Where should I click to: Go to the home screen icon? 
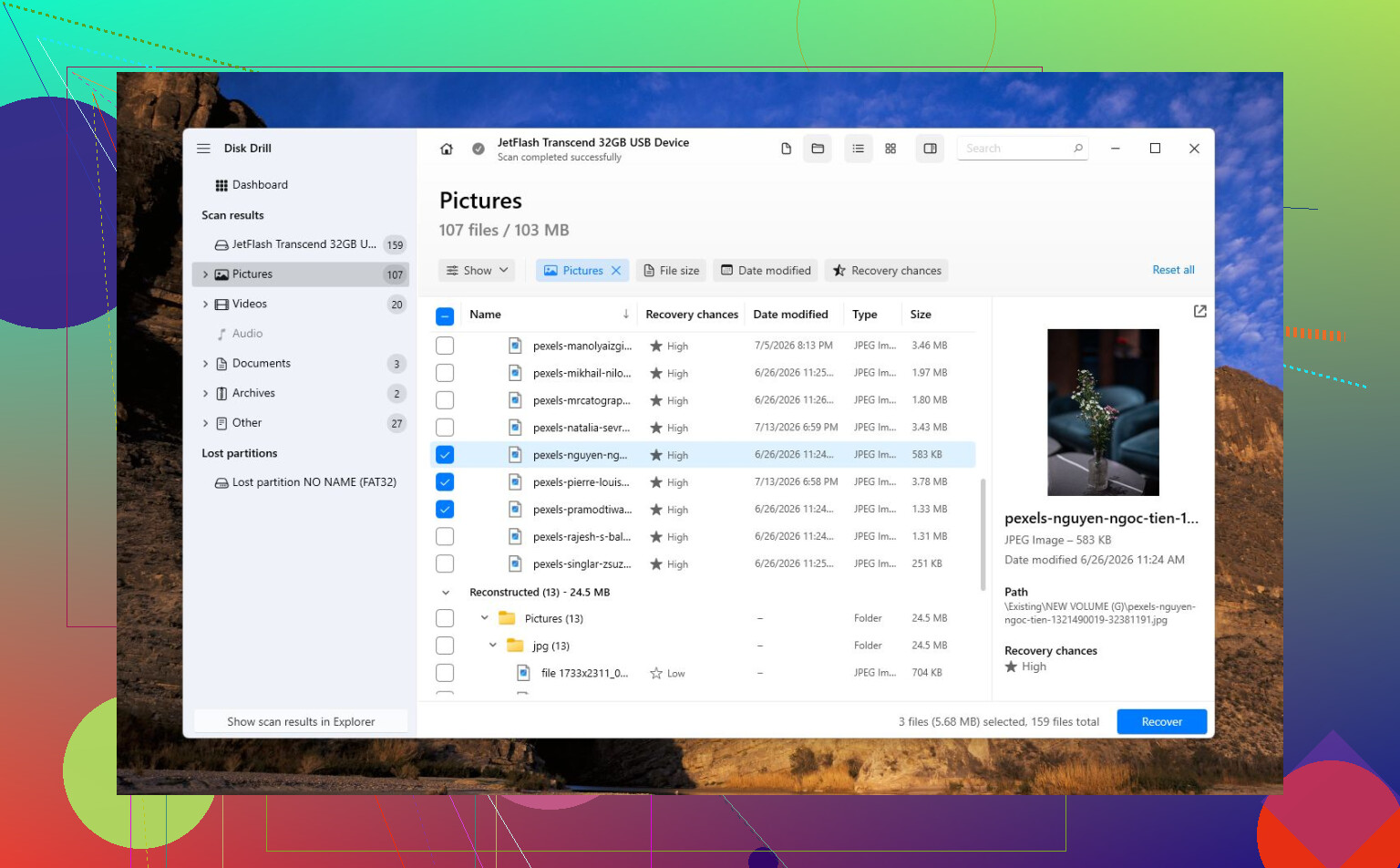pos(447,149)
